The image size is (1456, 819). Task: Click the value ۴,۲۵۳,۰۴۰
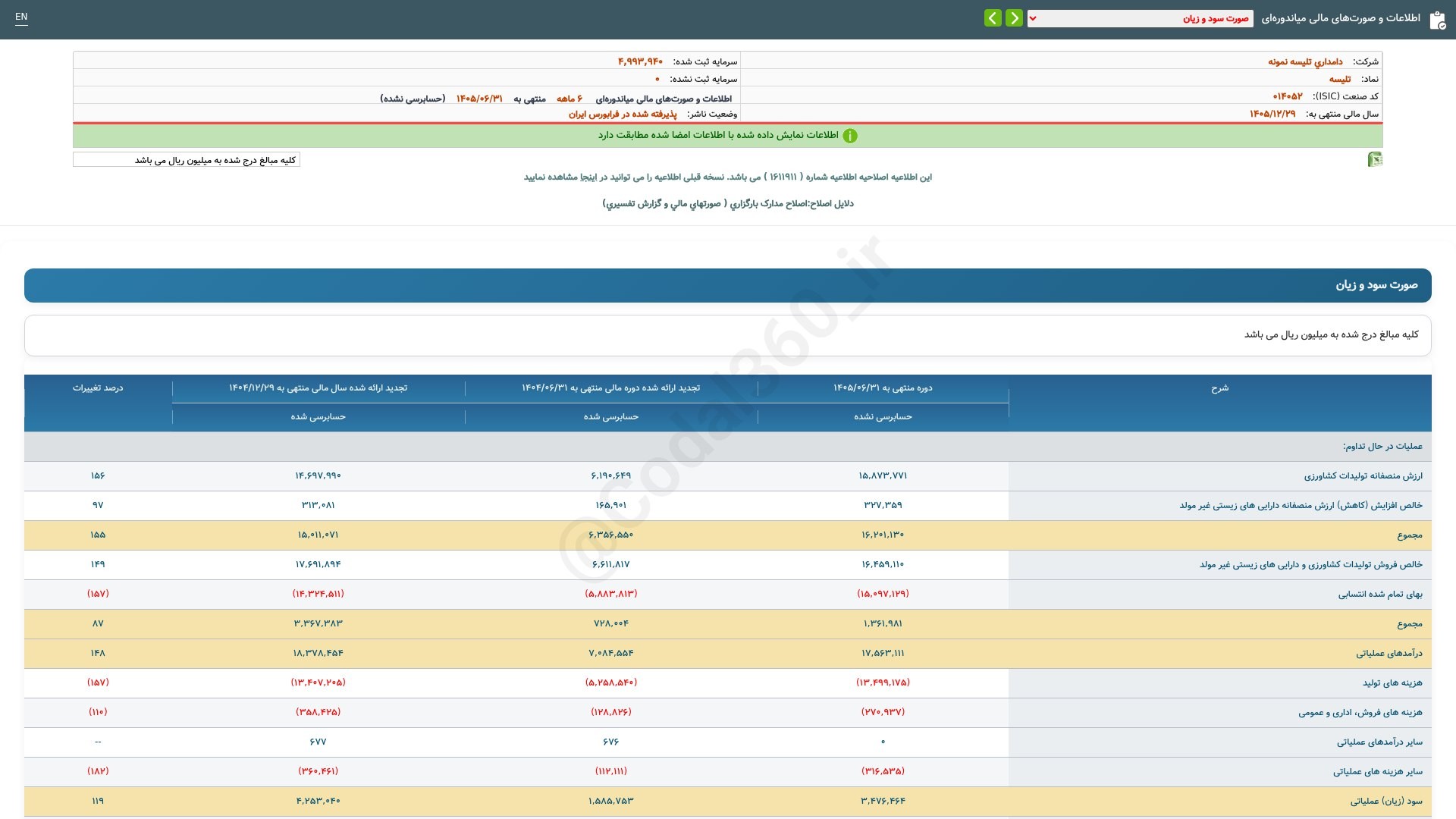coord(318,801)
